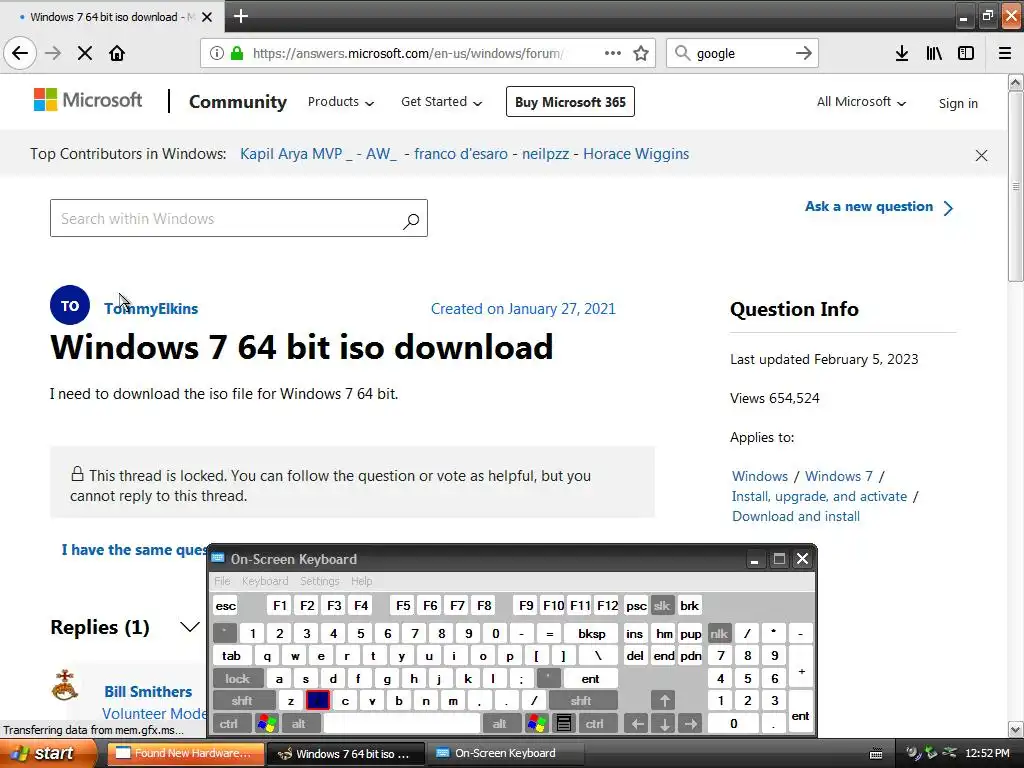Open page actions three-dot menu

[x=613, y=53]
